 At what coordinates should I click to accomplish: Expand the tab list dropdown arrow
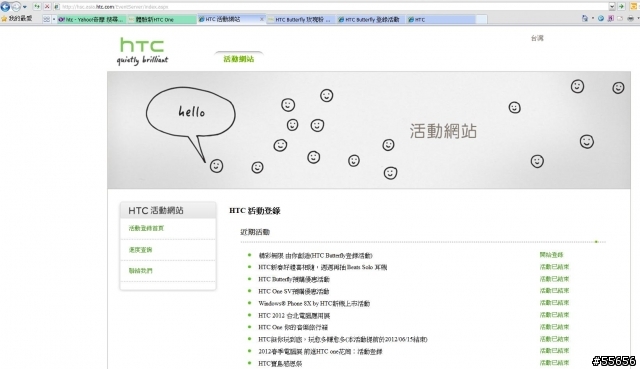pos(53,19)
